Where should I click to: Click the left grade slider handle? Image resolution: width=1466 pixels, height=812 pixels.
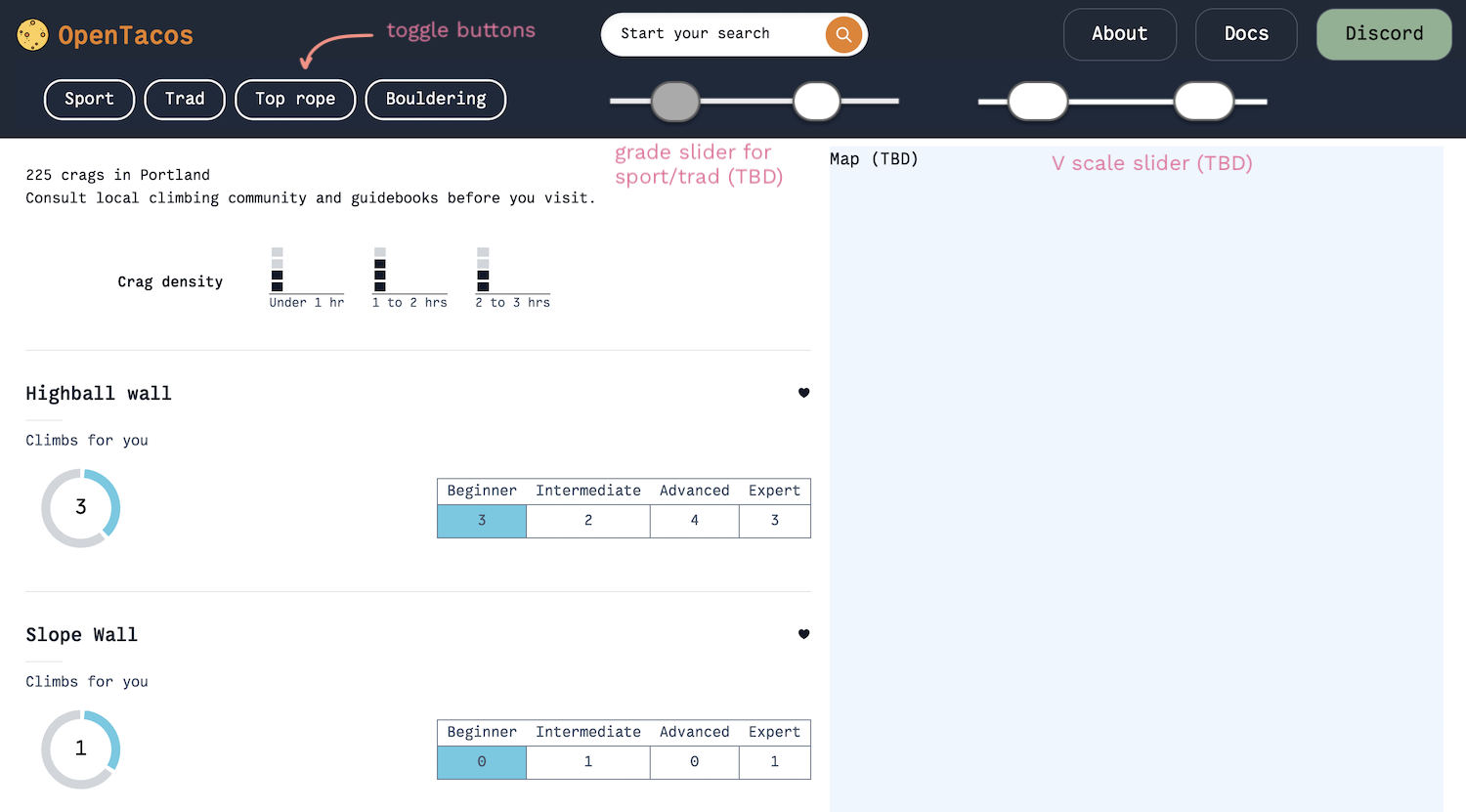675,101
